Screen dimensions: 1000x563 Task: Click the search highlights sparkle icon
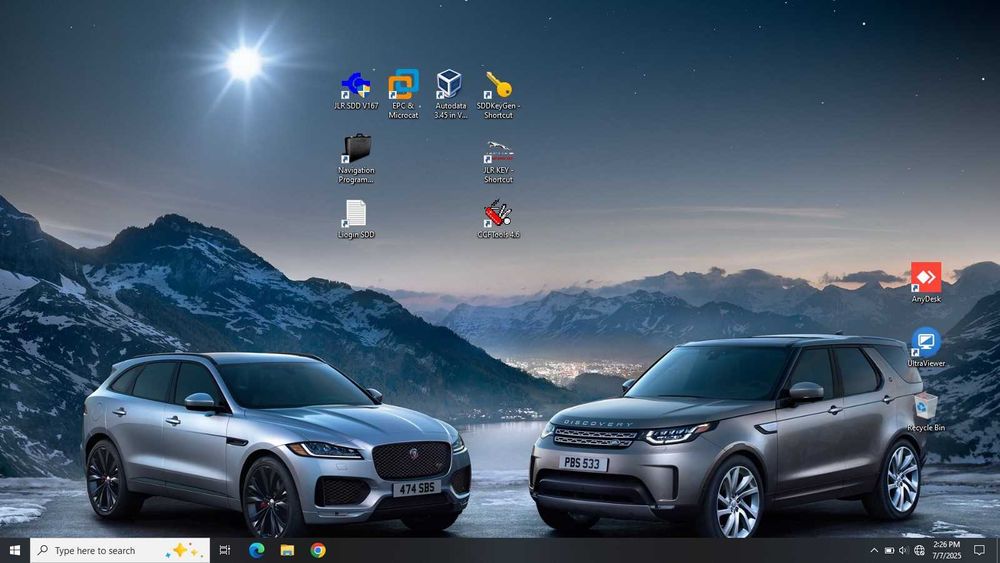(x=184, y=550)
